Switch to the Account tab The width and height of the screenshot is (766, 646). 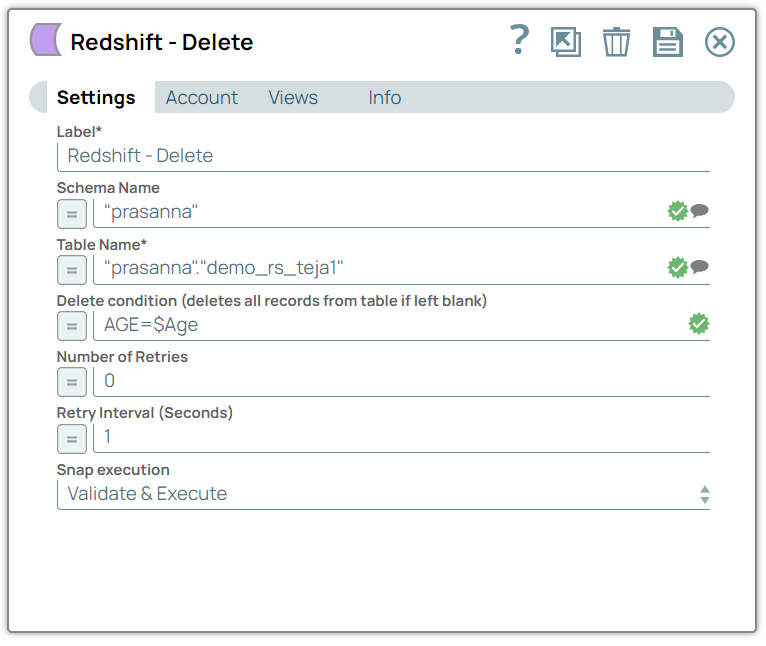(202, 98)
